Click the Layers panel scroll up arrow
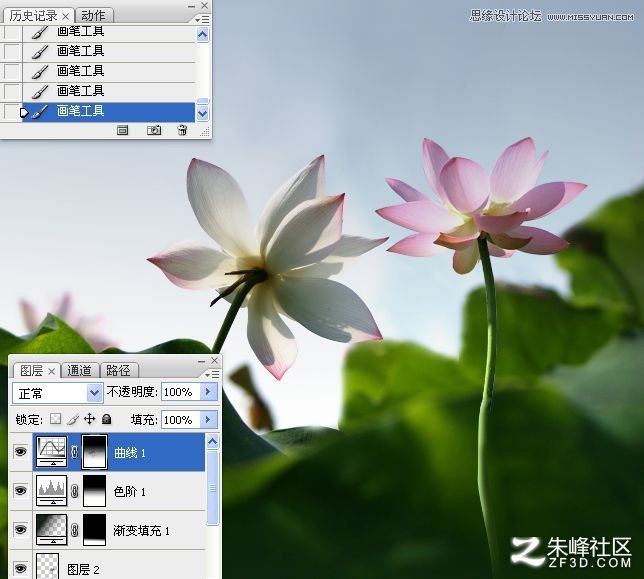Viewport: 644px width, 579px height. click(212, 442)
